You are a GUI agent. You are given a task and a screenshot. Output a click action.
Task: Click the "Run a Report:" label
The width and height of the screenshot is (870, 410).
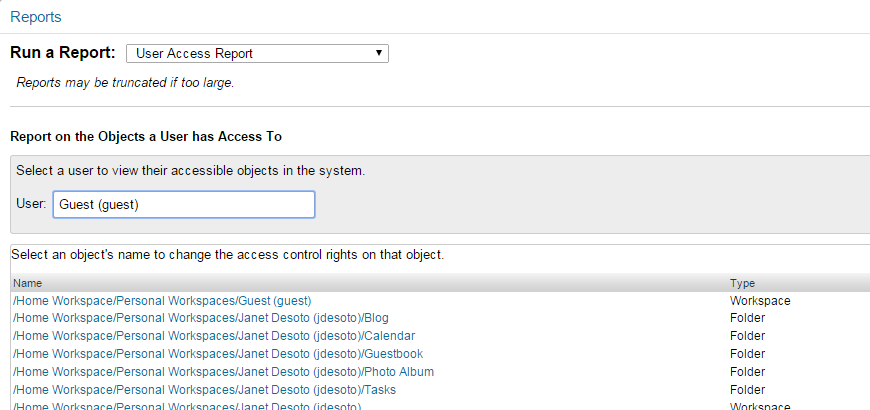coord(62,53)
